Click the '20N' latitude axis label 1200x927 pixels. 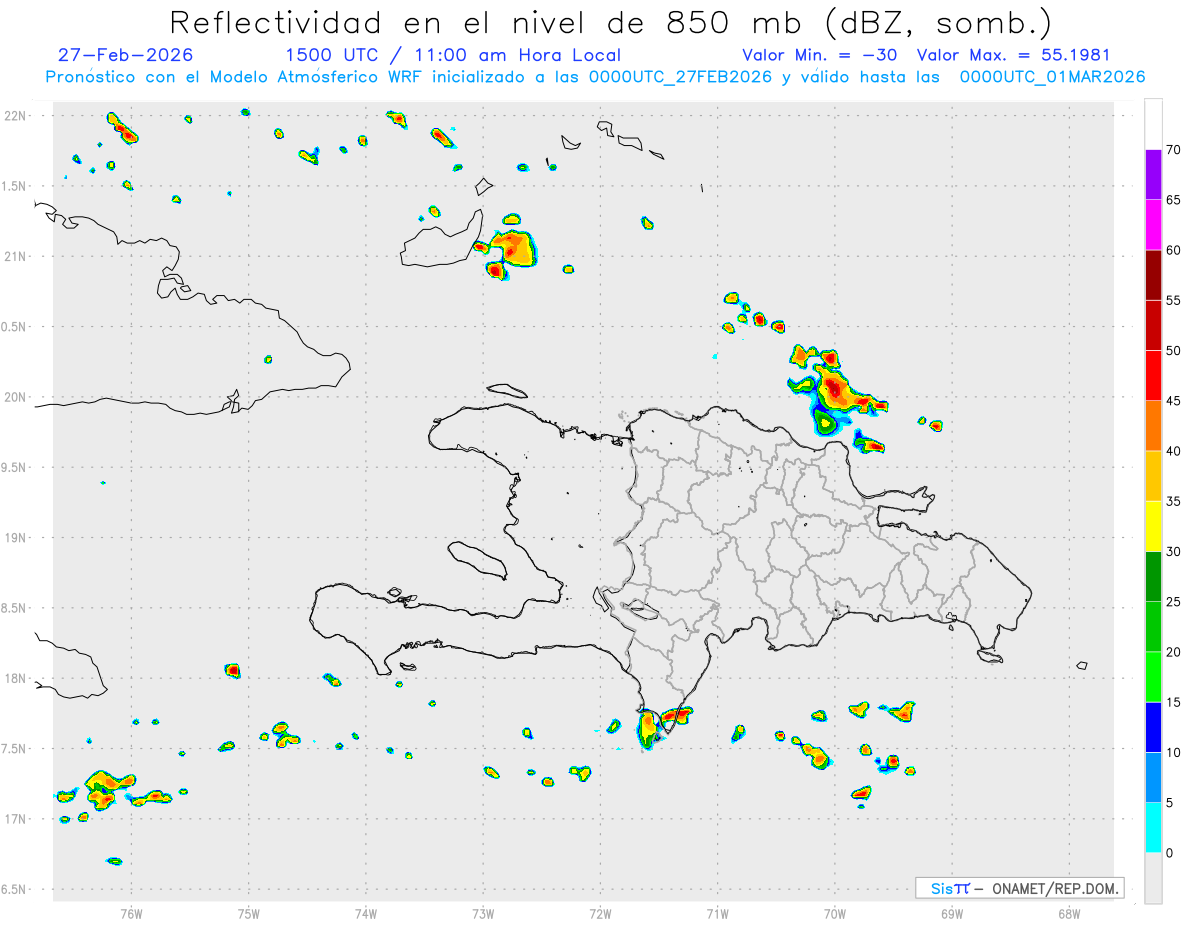click(16, 397)
